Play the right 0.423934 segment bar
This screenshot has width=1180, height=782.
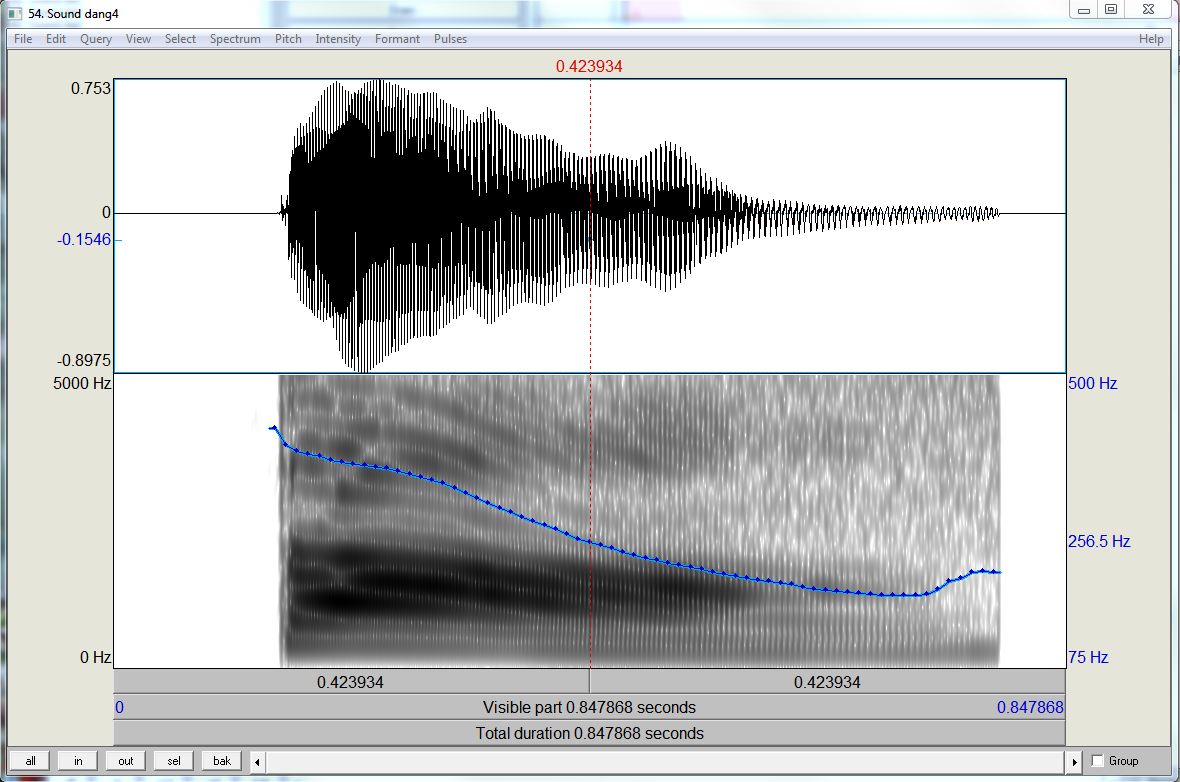coord(827,682)
